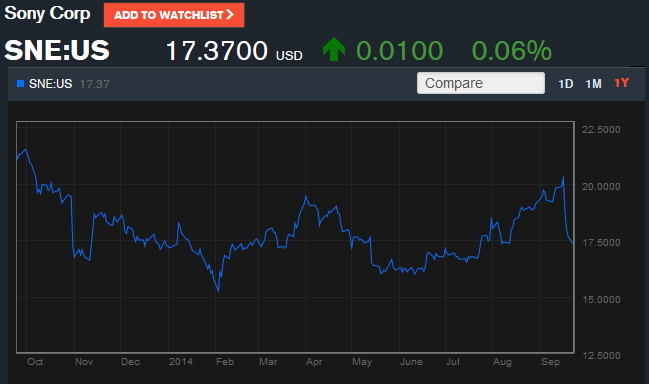
Task: Click the 22.5000 axis label
Action: point(601,130)
